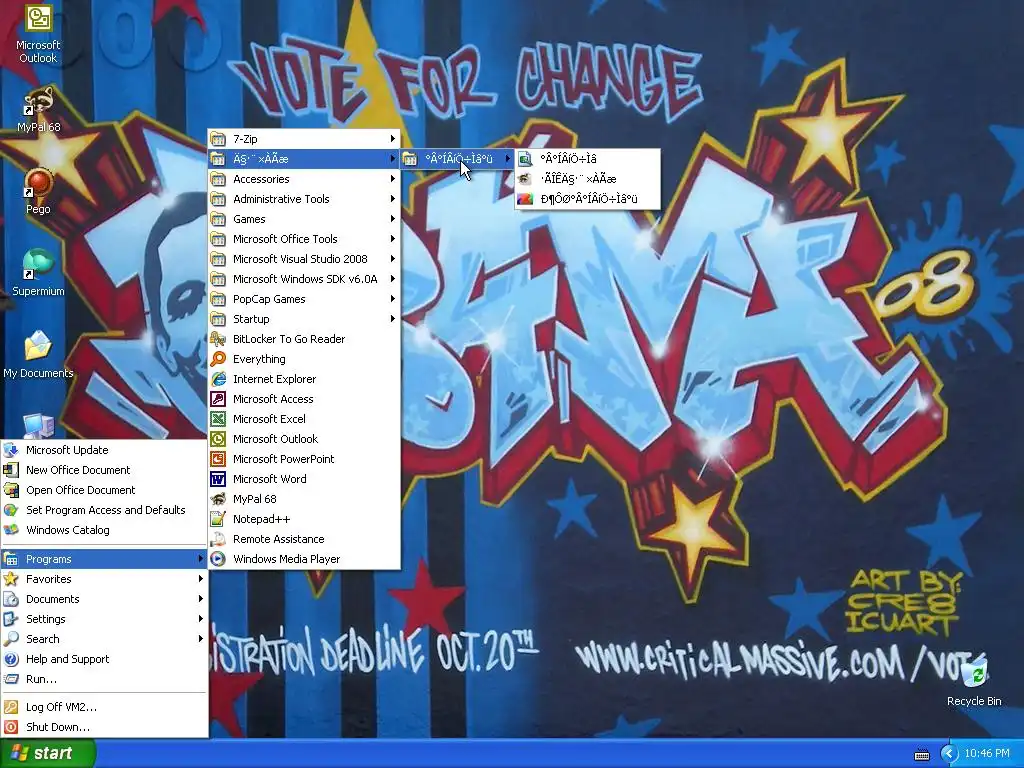Click the "Everything" text in Programs
The height and width of the screenshot is (768, 1024).
[259, 359]
